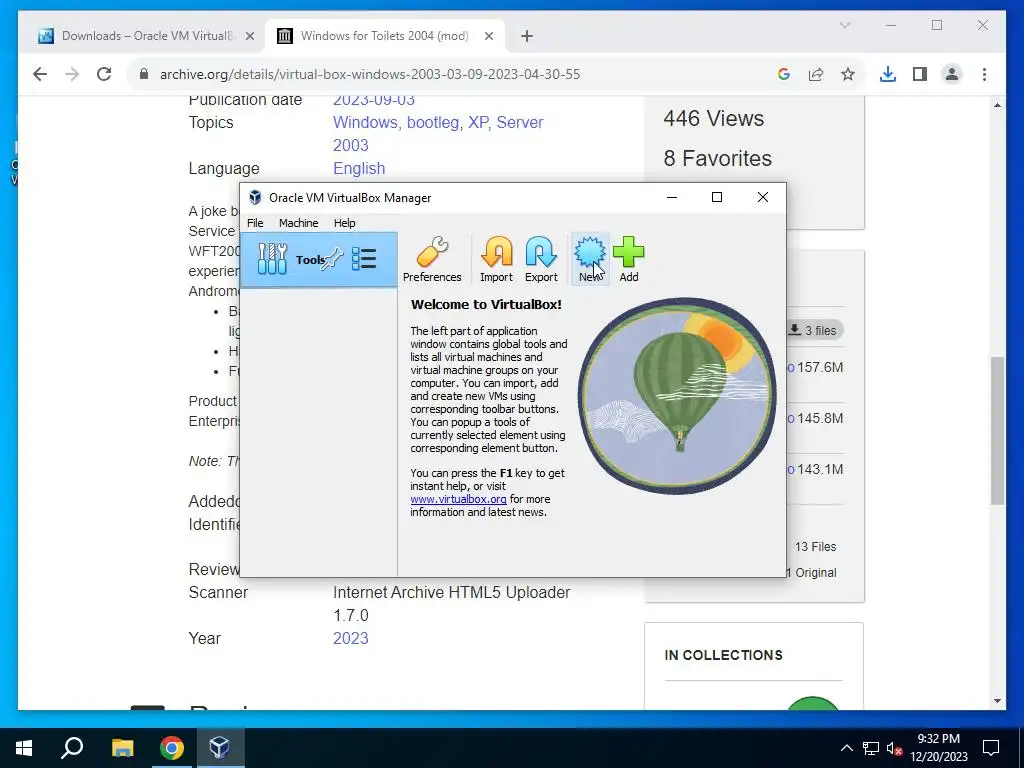Click the Export appliance icon
The height and width of the screenshot is (768, 1024).
[541, 259]
